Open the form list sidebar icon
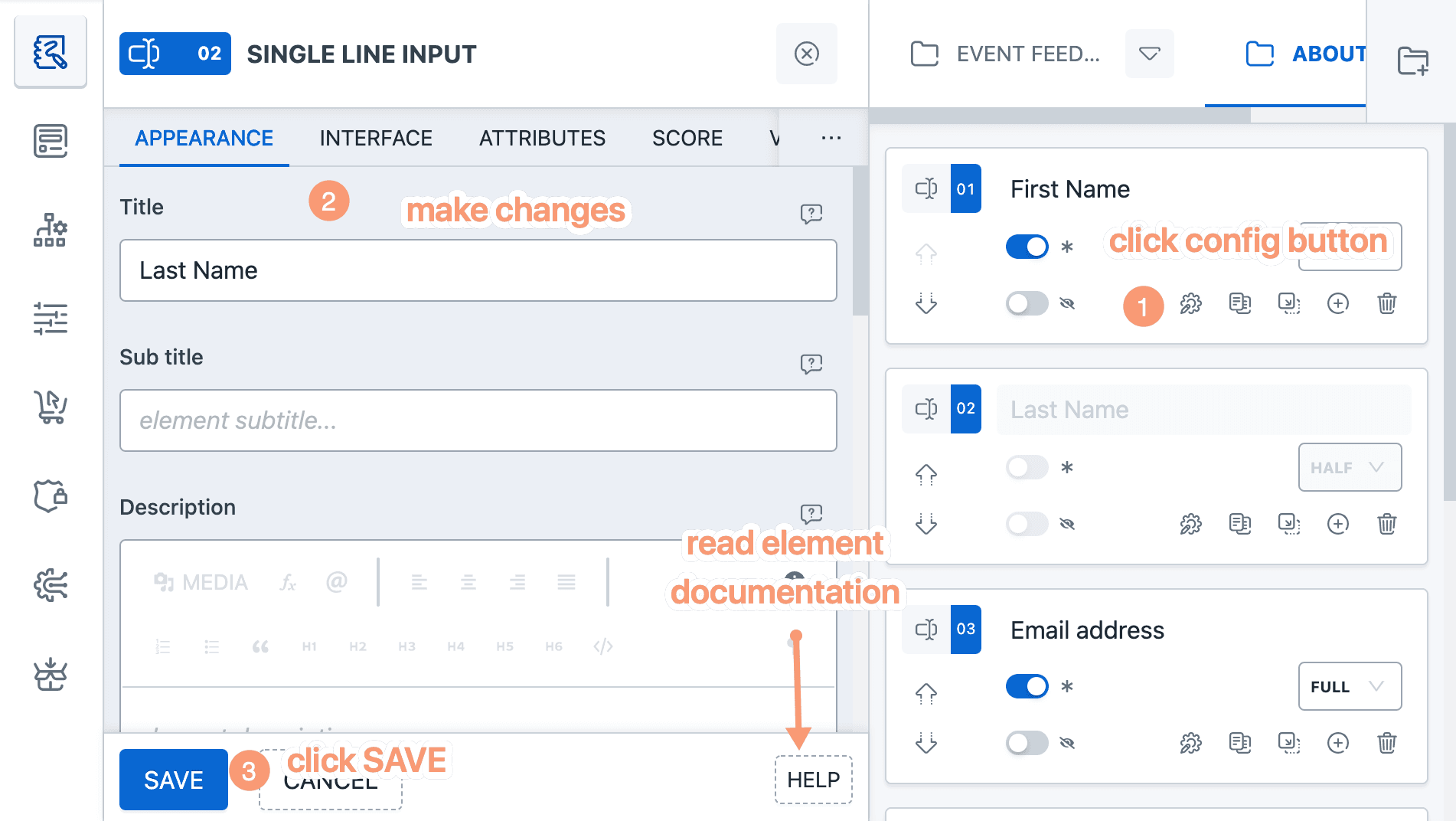Viewport: 1456px width, 821px height. click(x=51, y=141)
